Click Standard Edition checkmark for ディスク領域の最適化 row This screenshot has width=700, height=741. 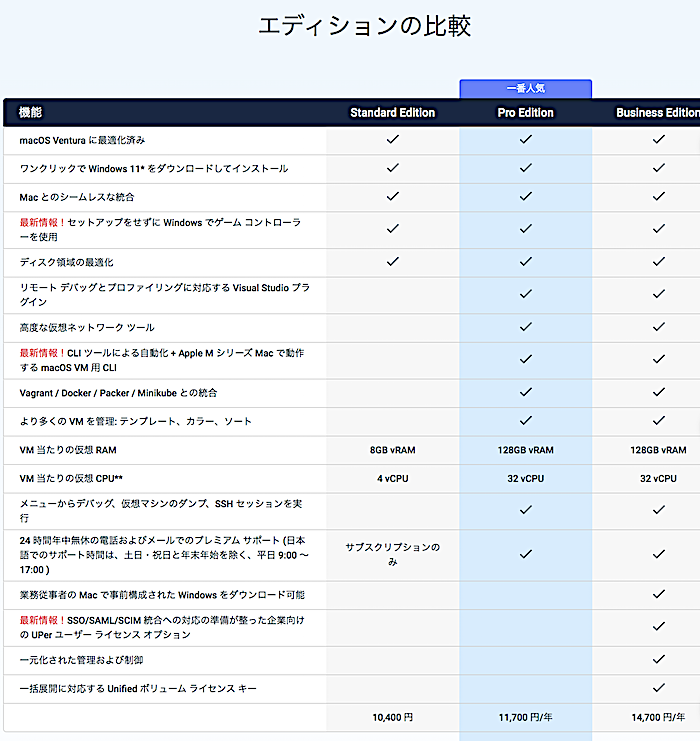click(393, 262)
